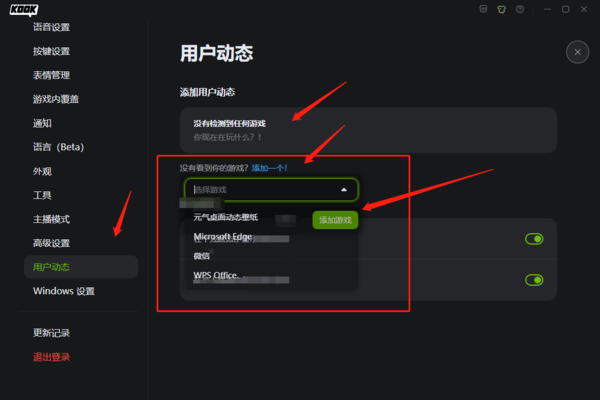The image size is (600, 400).
Task: Click the green 添加游戏 button
Action: pyautogui.click(x=335, y=220)
